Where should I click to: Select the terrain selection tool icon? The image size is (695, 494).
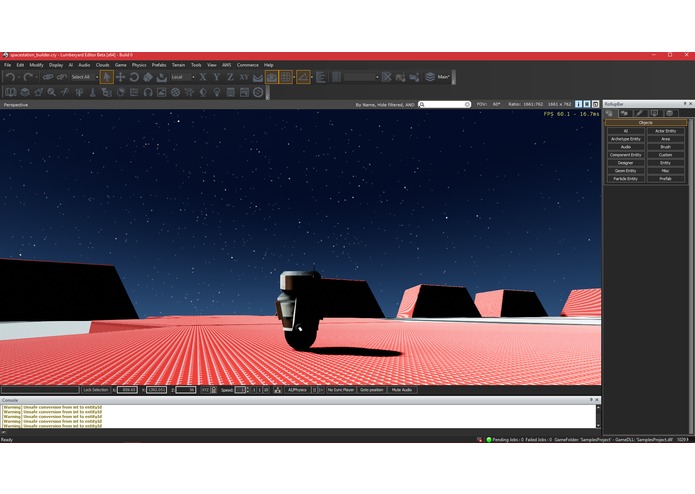[x=161, y=77]
